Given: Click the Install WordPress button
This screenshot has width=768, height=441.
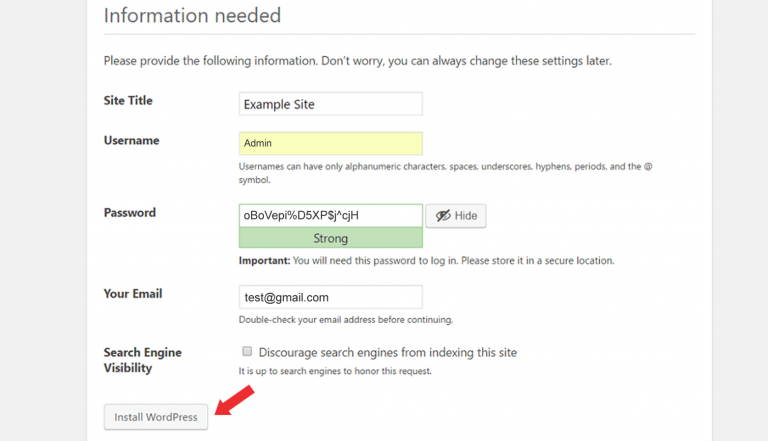Looking at the screenshot, I should tap(156, 417).
